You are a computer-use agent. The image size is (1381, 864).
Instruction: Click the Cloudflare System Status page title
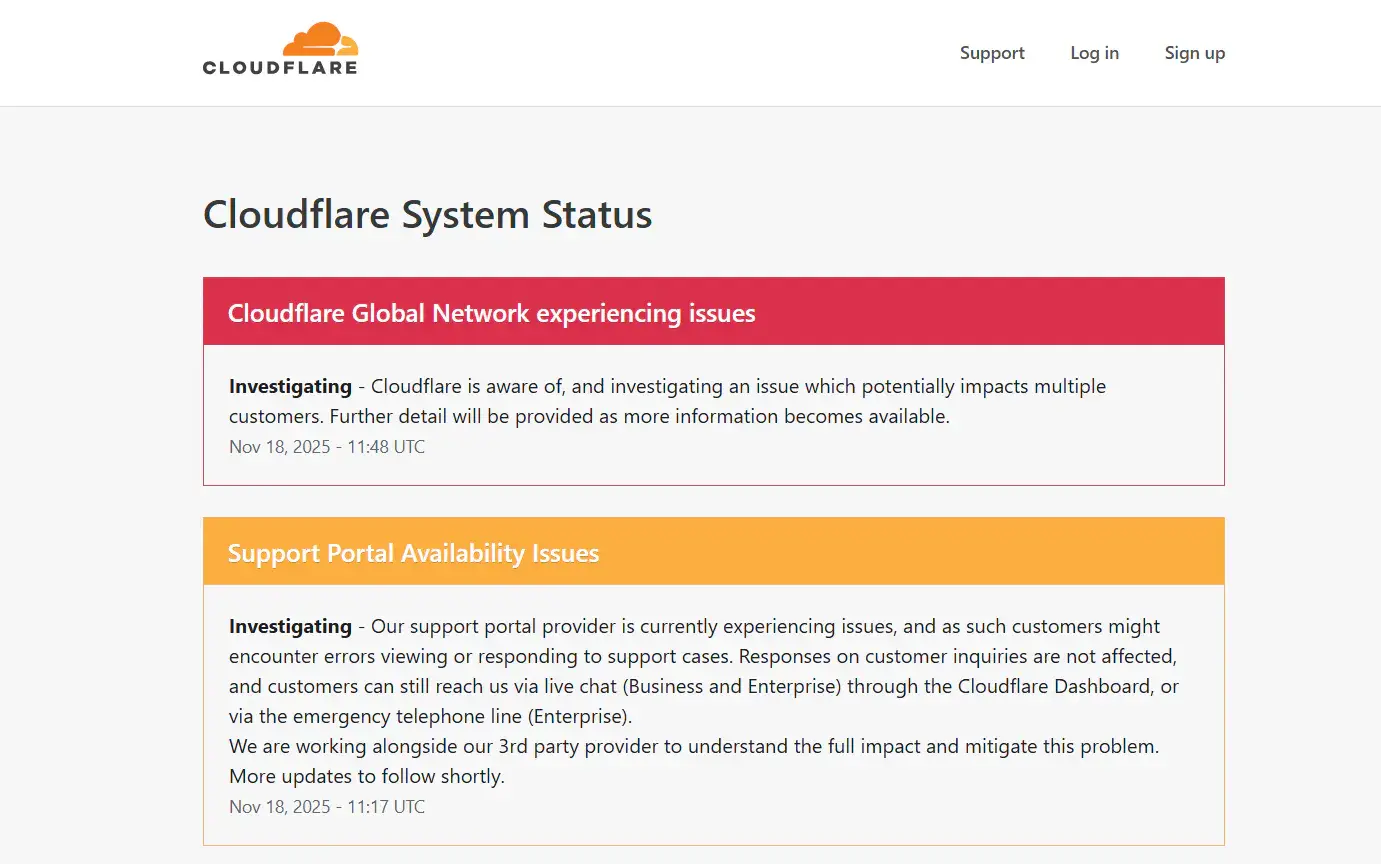(427, 214)
